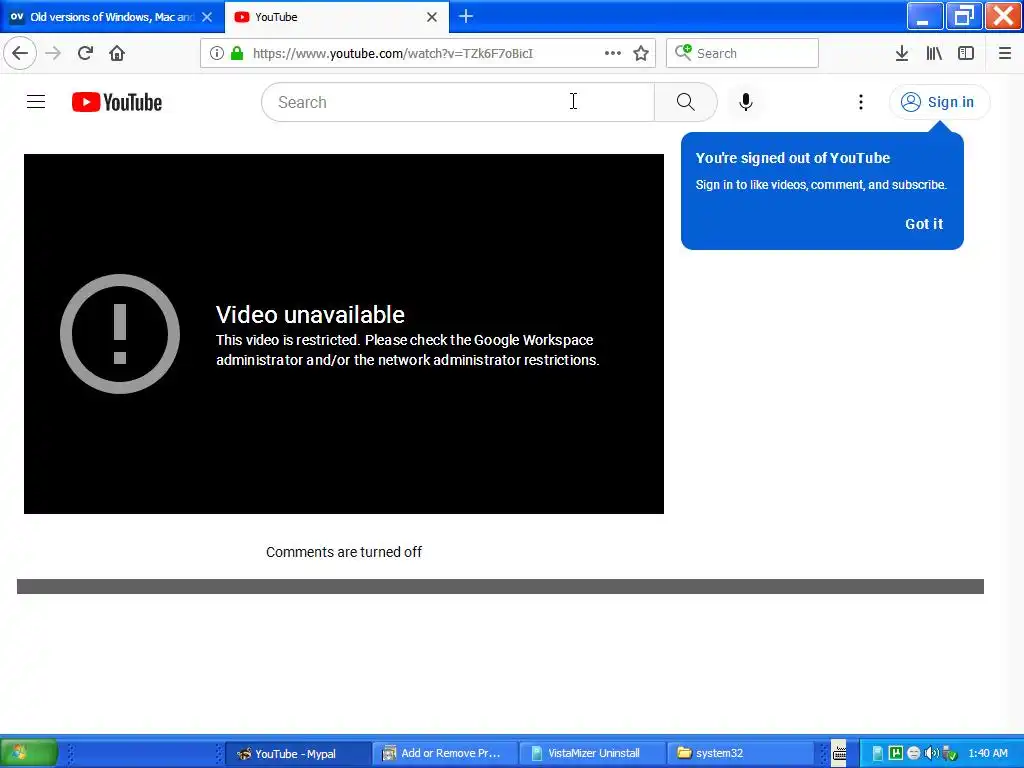Click the system clock showing 1:40 AM

click(987, 754)
